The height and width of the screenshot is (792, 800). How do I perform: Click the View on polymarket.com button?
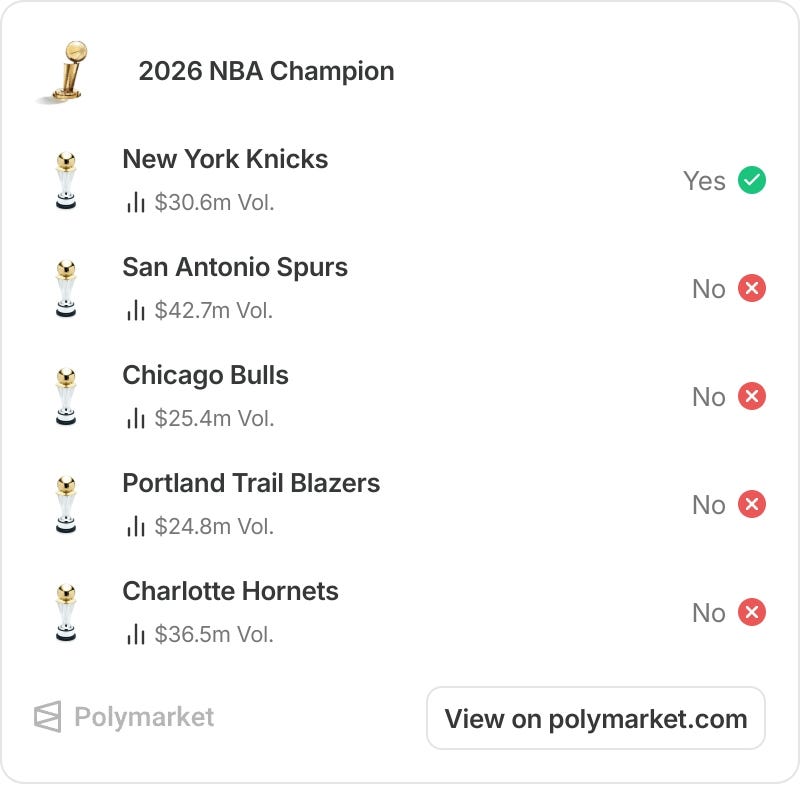596,719
